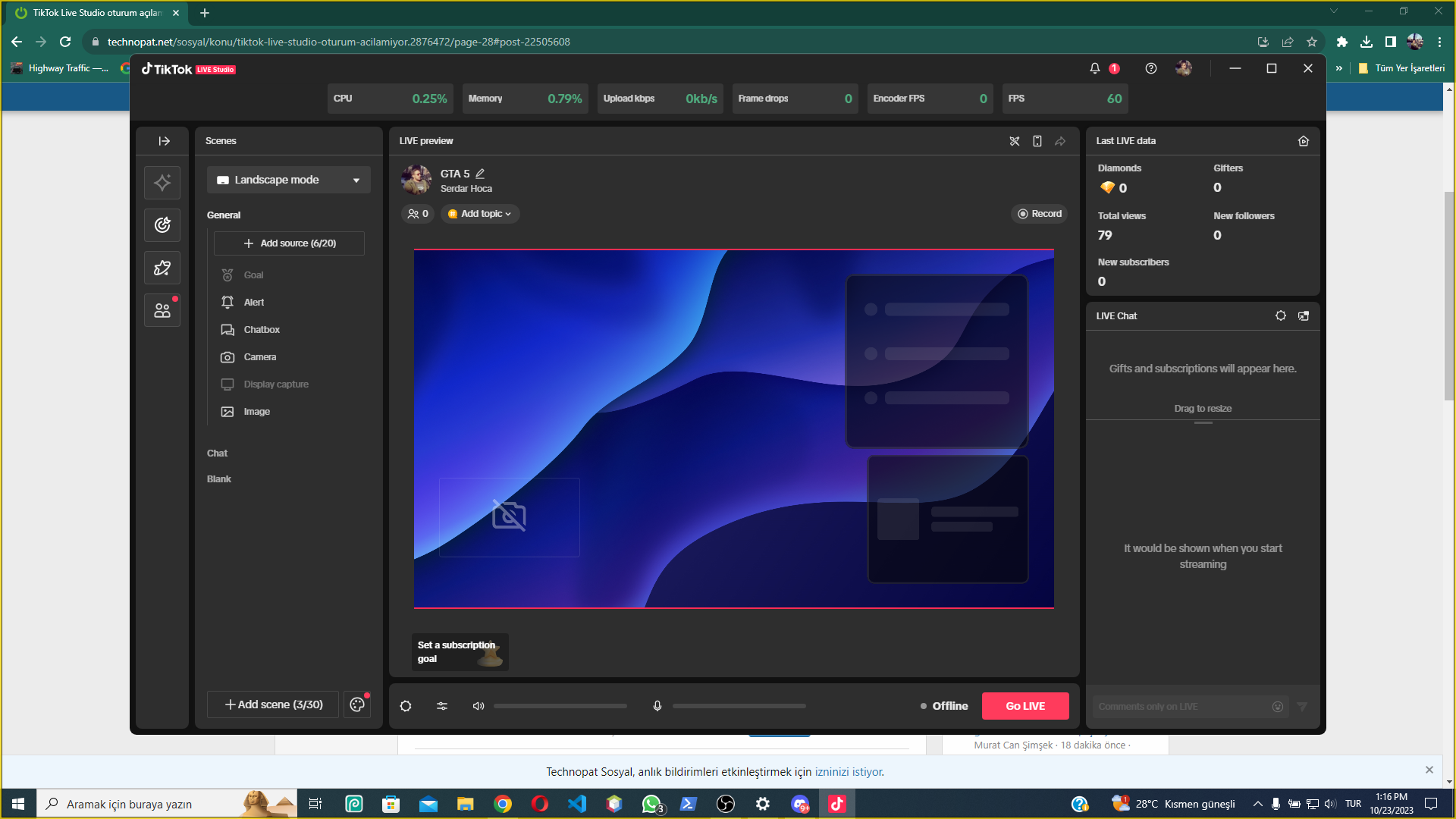Click the Add source (6/20) button

pos(289,243)
